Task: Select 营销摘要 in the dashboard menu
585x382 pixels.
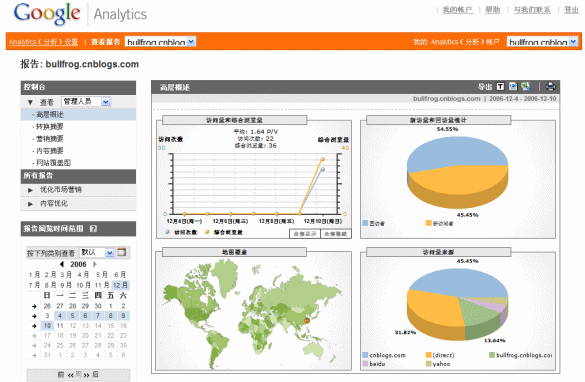Action: point(50,139)
